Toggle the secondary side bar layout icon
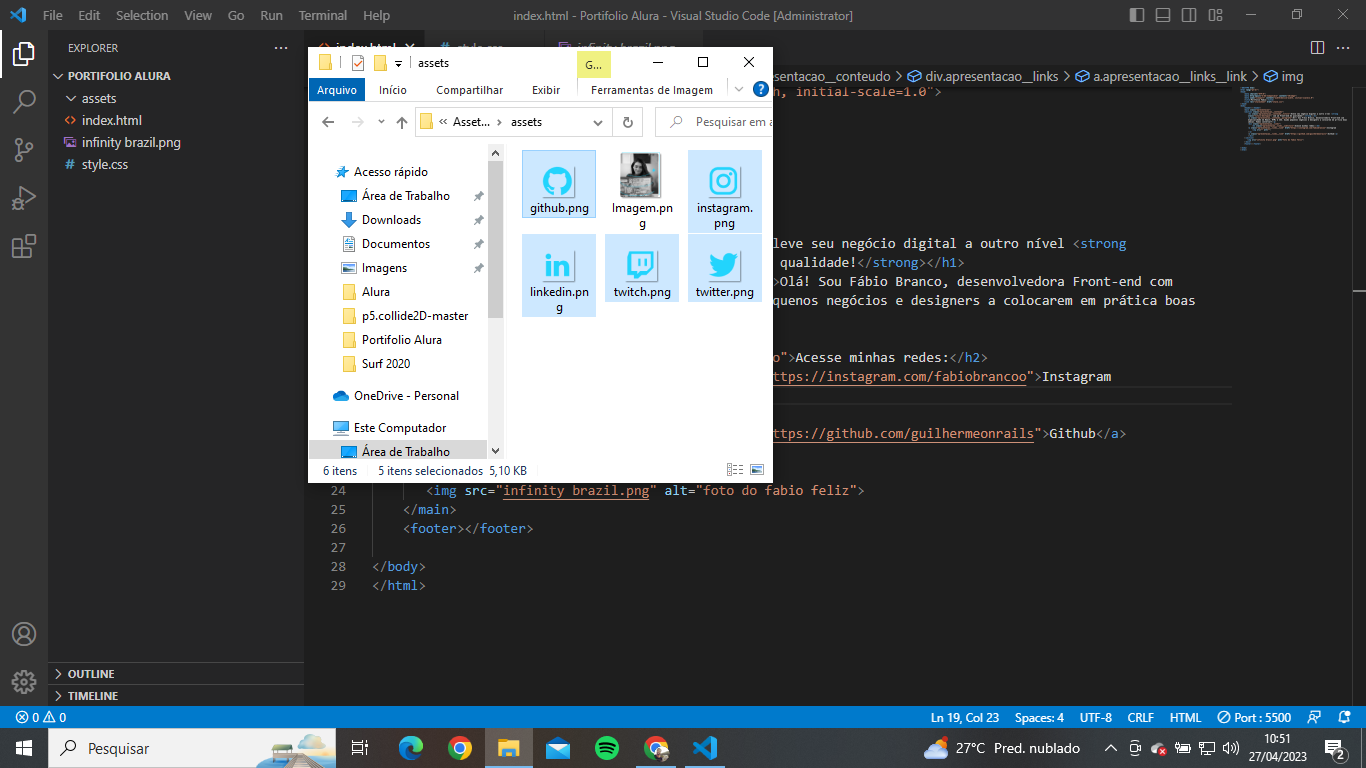The width and height of the screenshot is (1366, 768). (1189, 15)
